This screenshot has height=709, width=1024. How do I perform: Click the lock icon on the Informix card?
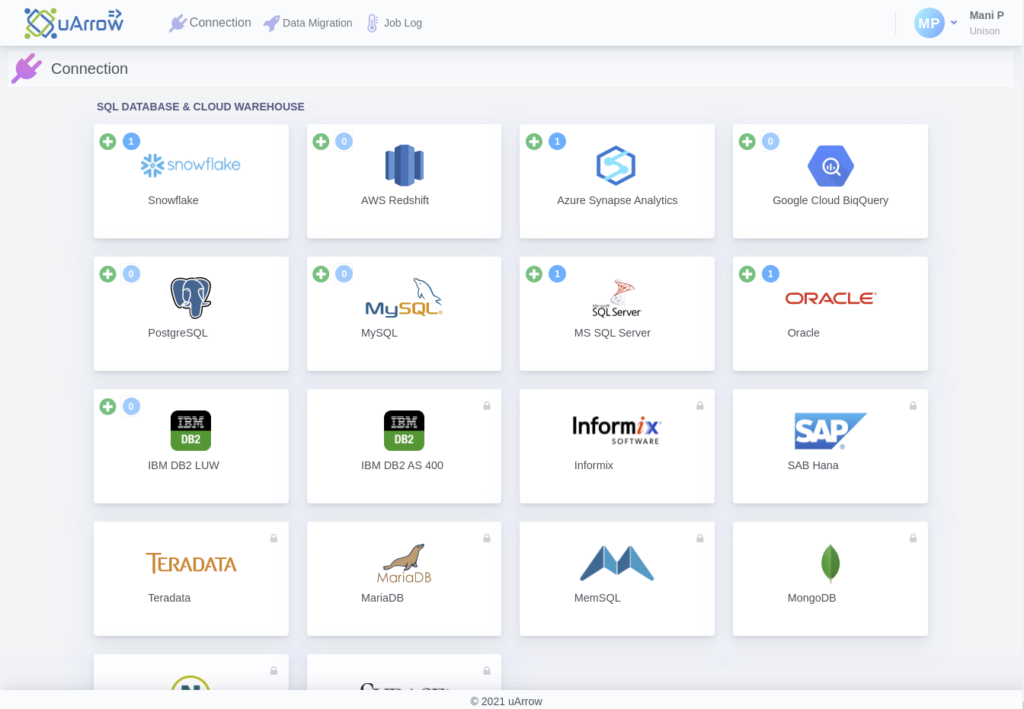700,405
